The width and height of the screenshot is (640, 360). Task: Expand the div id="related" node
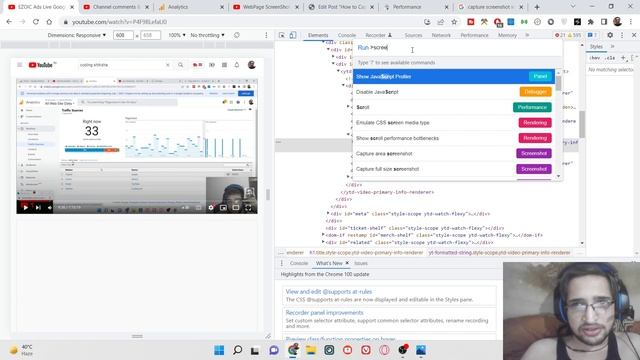tap(323, 242)
